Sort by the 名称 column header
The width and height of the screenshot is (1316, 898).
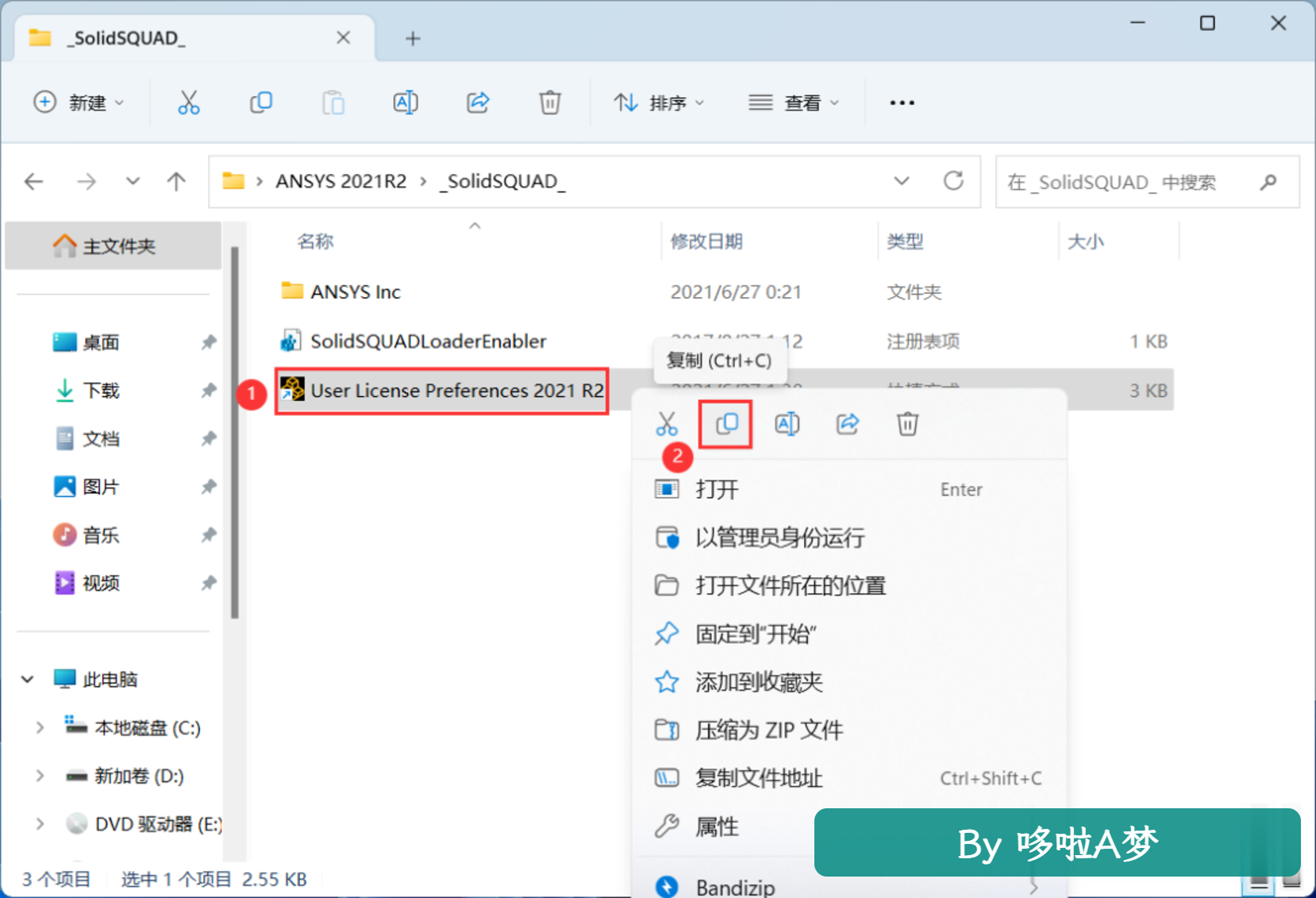click(x=315, y=241)
